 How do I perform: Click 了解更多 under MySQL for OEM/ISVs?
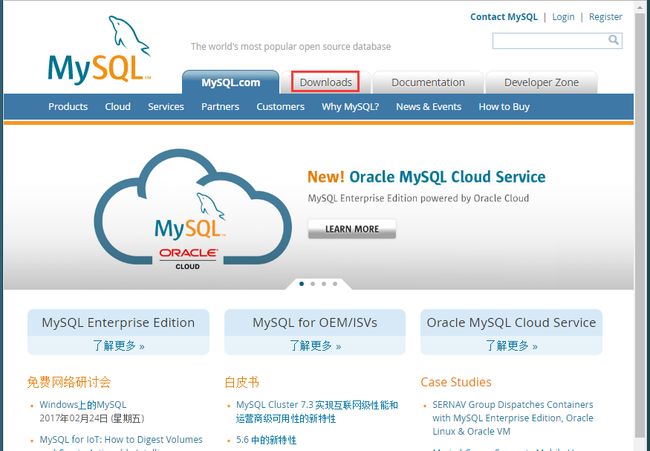click(315, 346)
